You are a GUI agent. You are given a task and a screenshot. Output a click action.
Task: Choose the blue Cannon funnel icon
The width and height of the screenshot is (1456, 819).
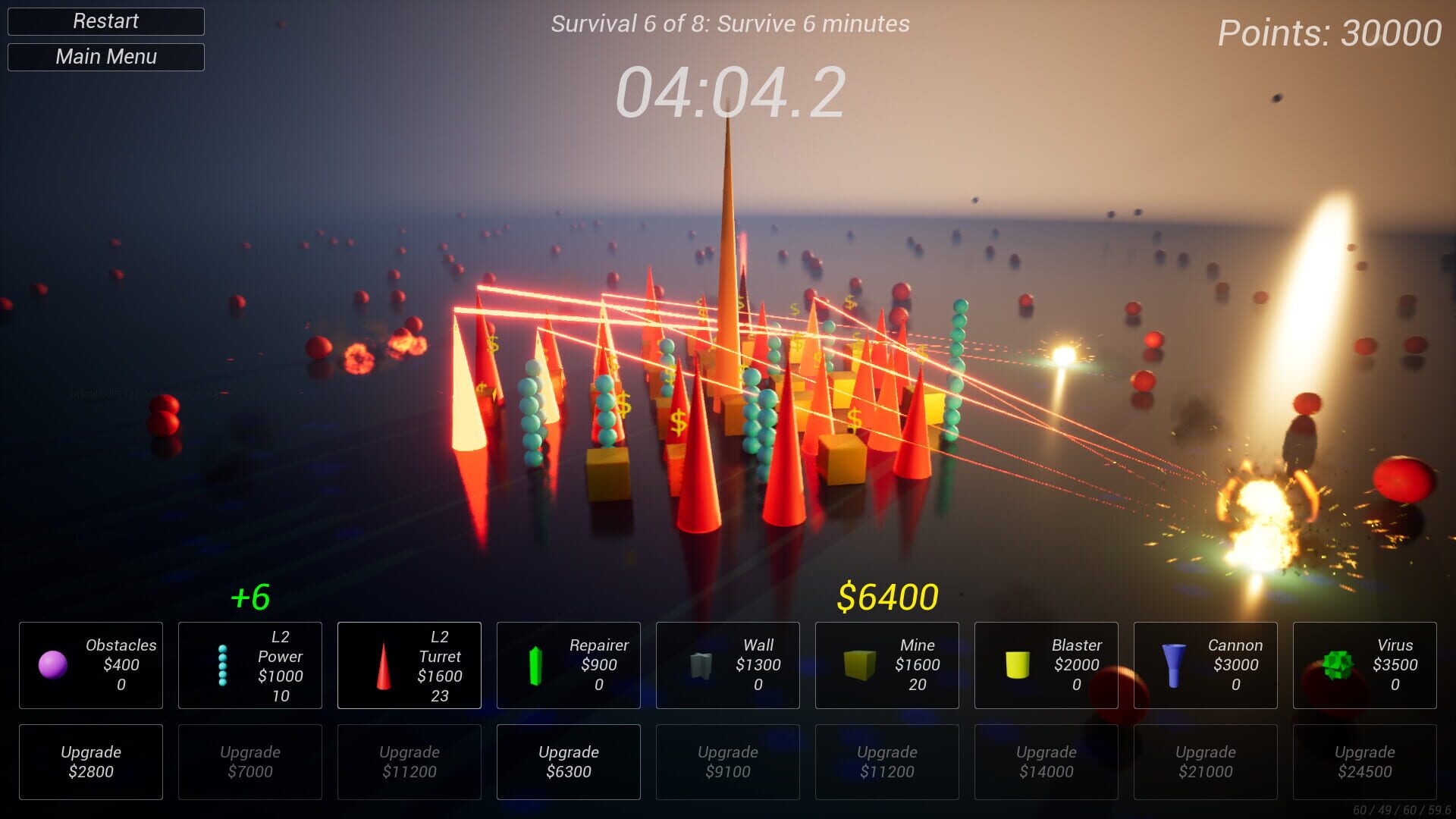(x=1173, y=665)
